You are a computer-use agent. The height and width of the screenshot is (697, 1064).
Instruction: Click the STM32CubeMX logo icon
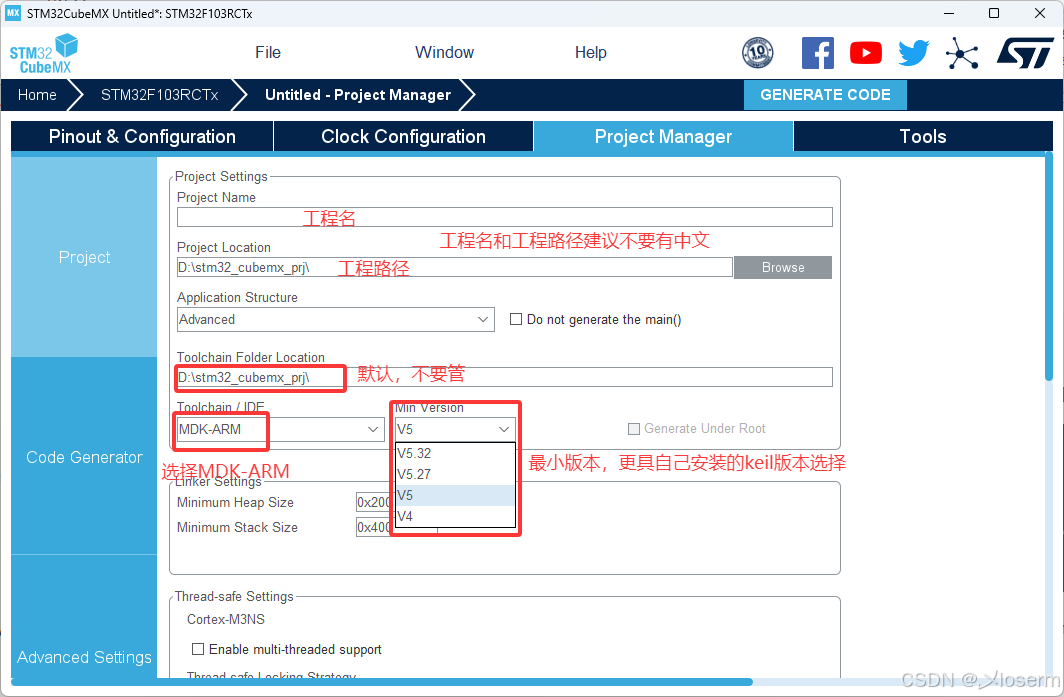point(43,54)
